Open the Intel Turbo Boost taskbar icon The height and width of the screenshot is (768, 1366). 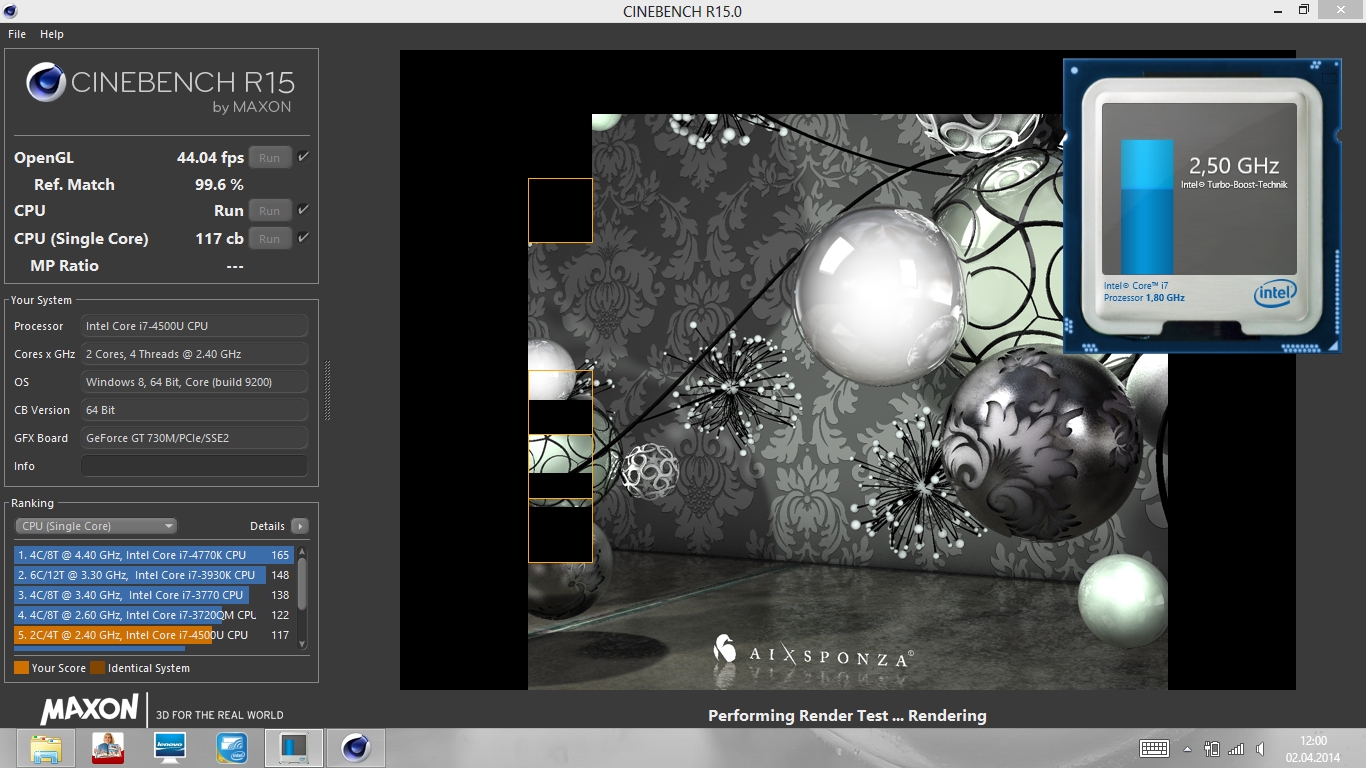tap(232, 748)
